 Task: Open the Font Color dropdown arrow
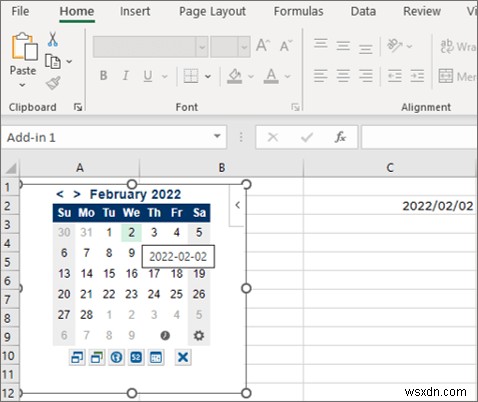tap(287, 76)
